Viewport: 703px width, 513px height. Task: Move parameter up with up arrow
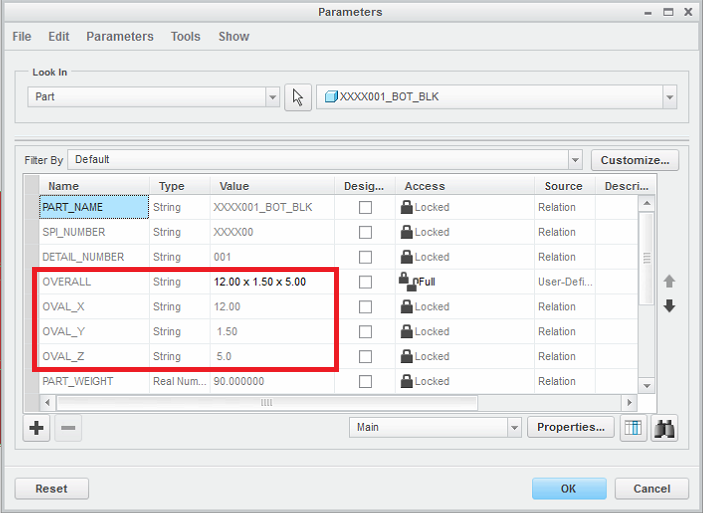point(669,281)
